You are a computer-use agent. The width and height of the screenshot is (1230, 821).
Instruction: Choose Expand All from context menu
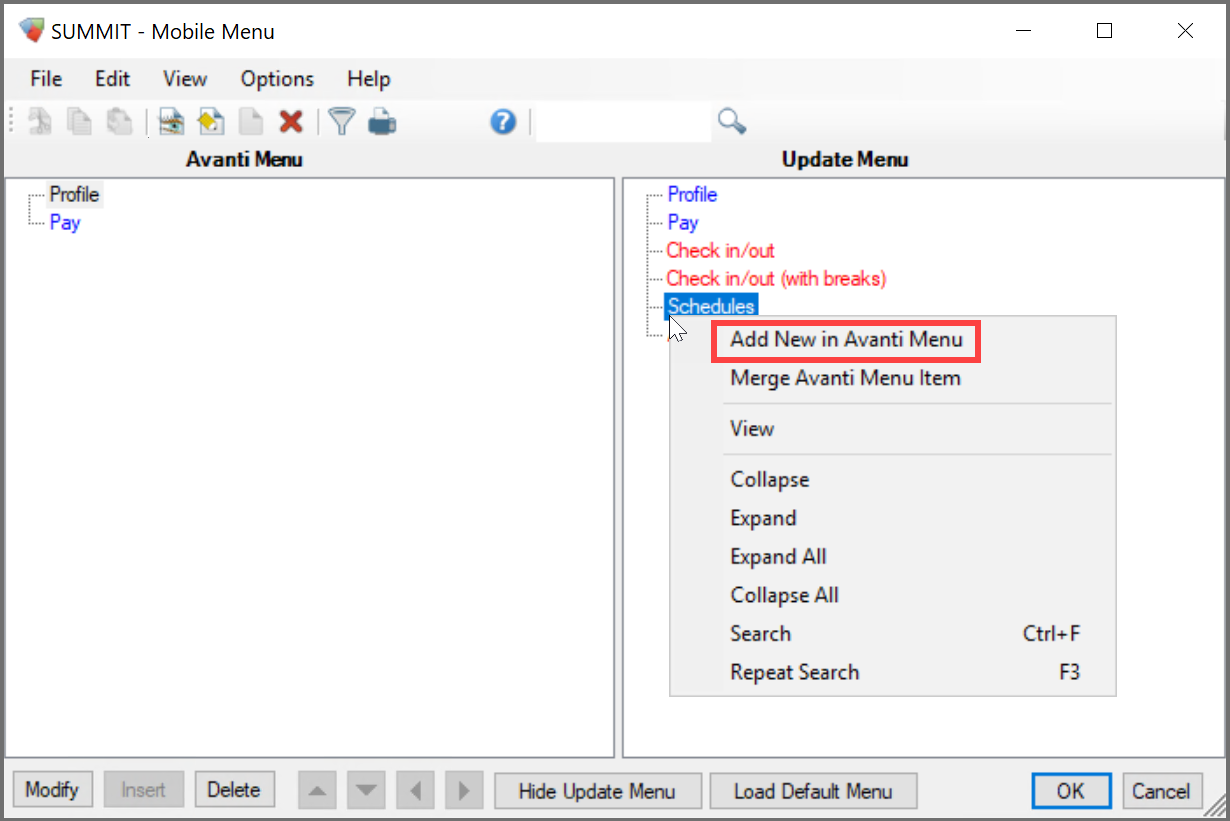778,557
